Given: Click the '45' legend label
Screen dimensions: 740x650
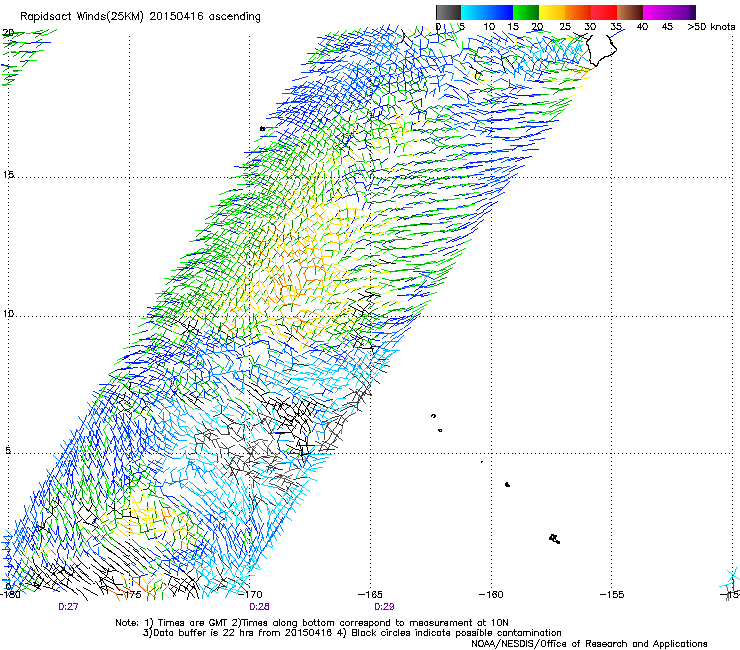Looking at the screenshot, I should [x=667, y=27].
